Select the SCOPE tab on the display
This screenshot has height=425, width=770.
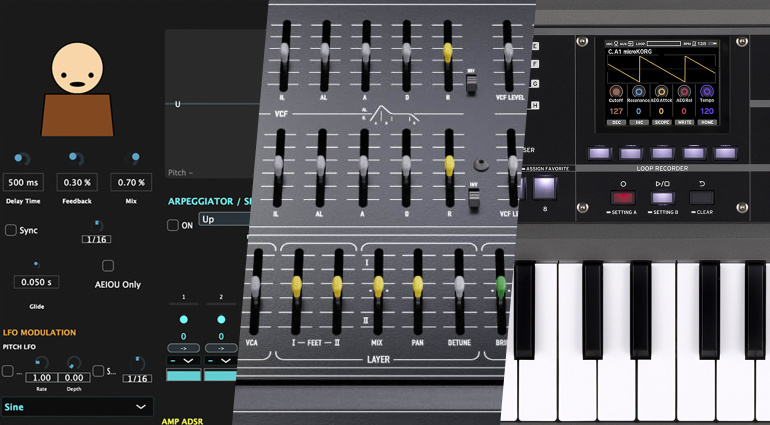pos(661,122)
